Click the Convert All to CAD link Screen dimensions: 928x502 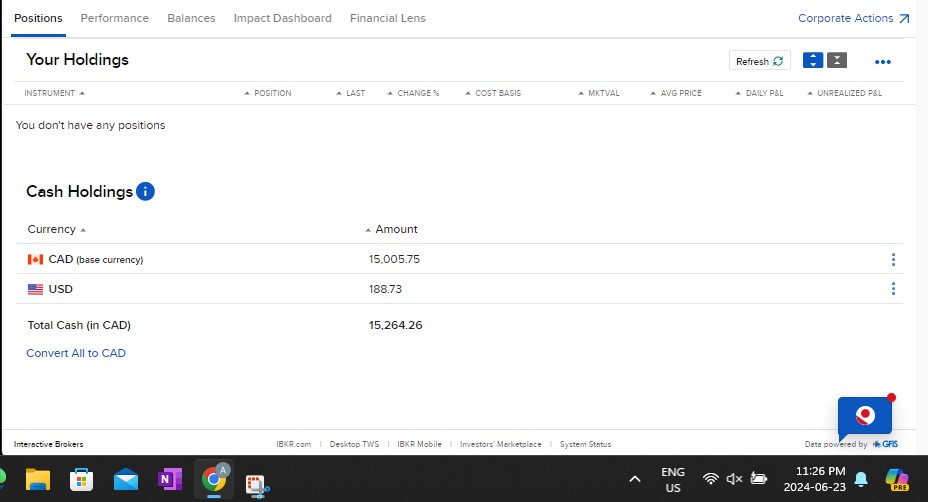(76, 353)
